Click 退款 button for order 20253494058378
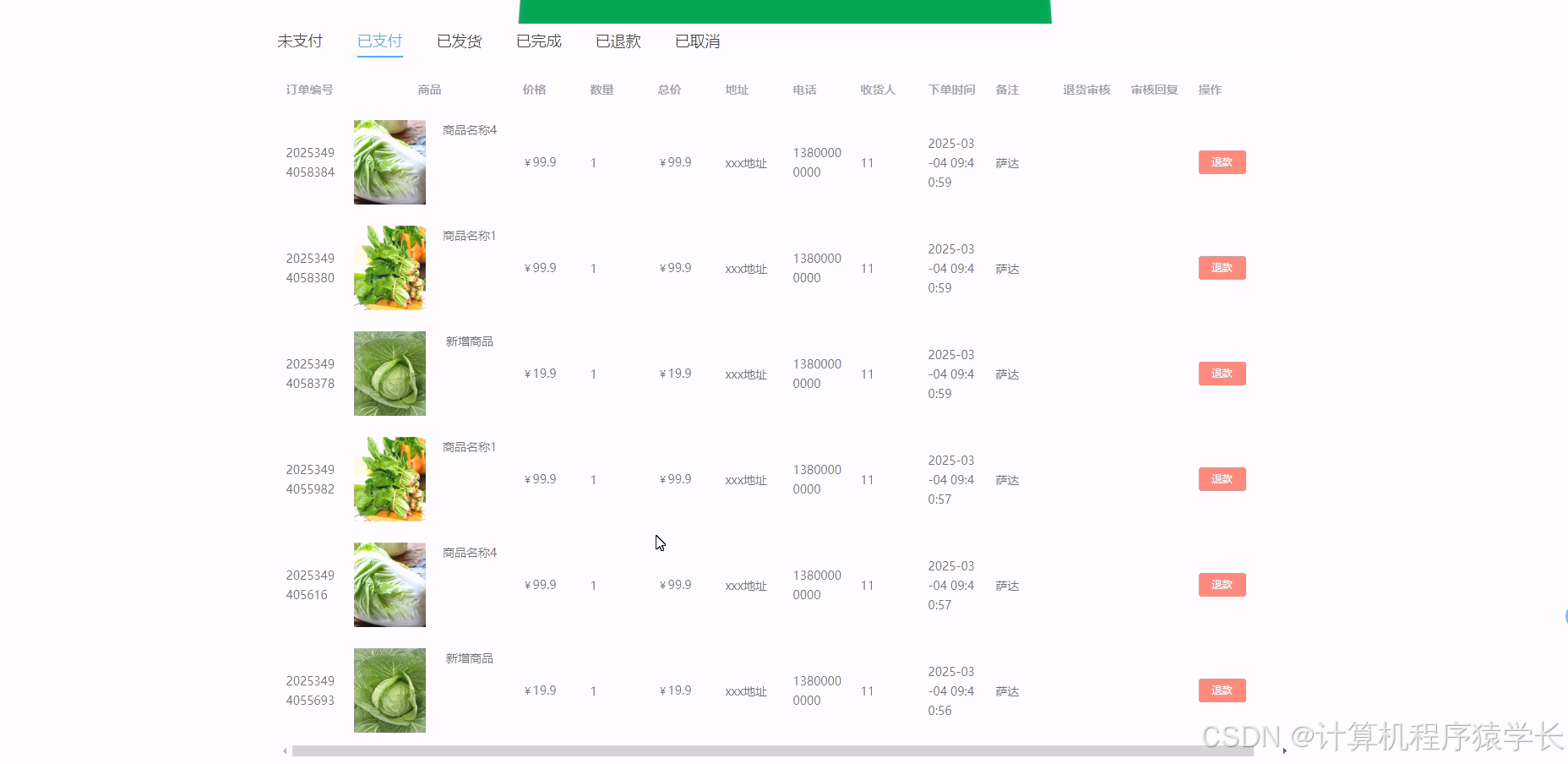 point(1222,373)
